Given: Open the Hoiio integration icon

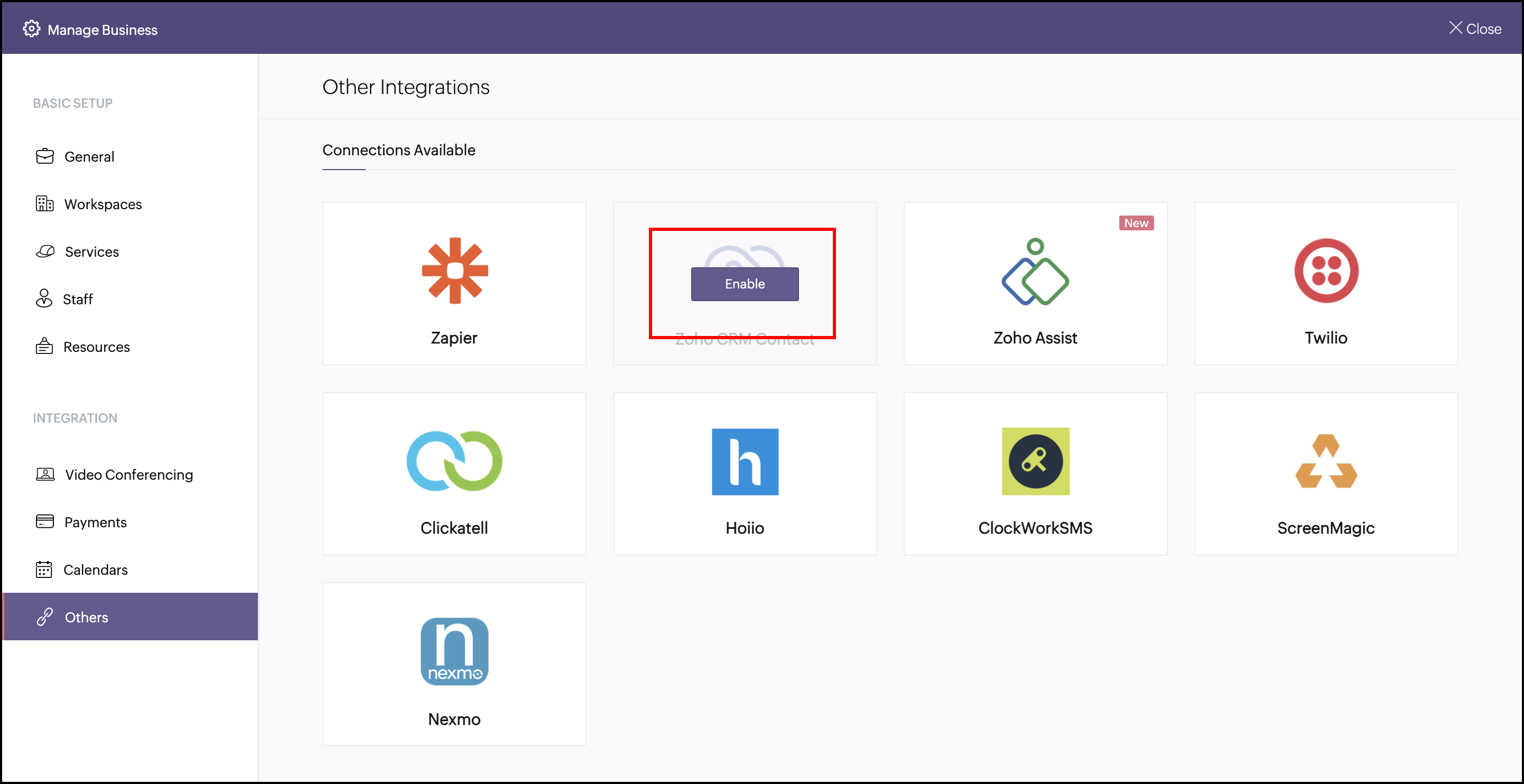Looking at the screenshot, I should tap(745, 462).
